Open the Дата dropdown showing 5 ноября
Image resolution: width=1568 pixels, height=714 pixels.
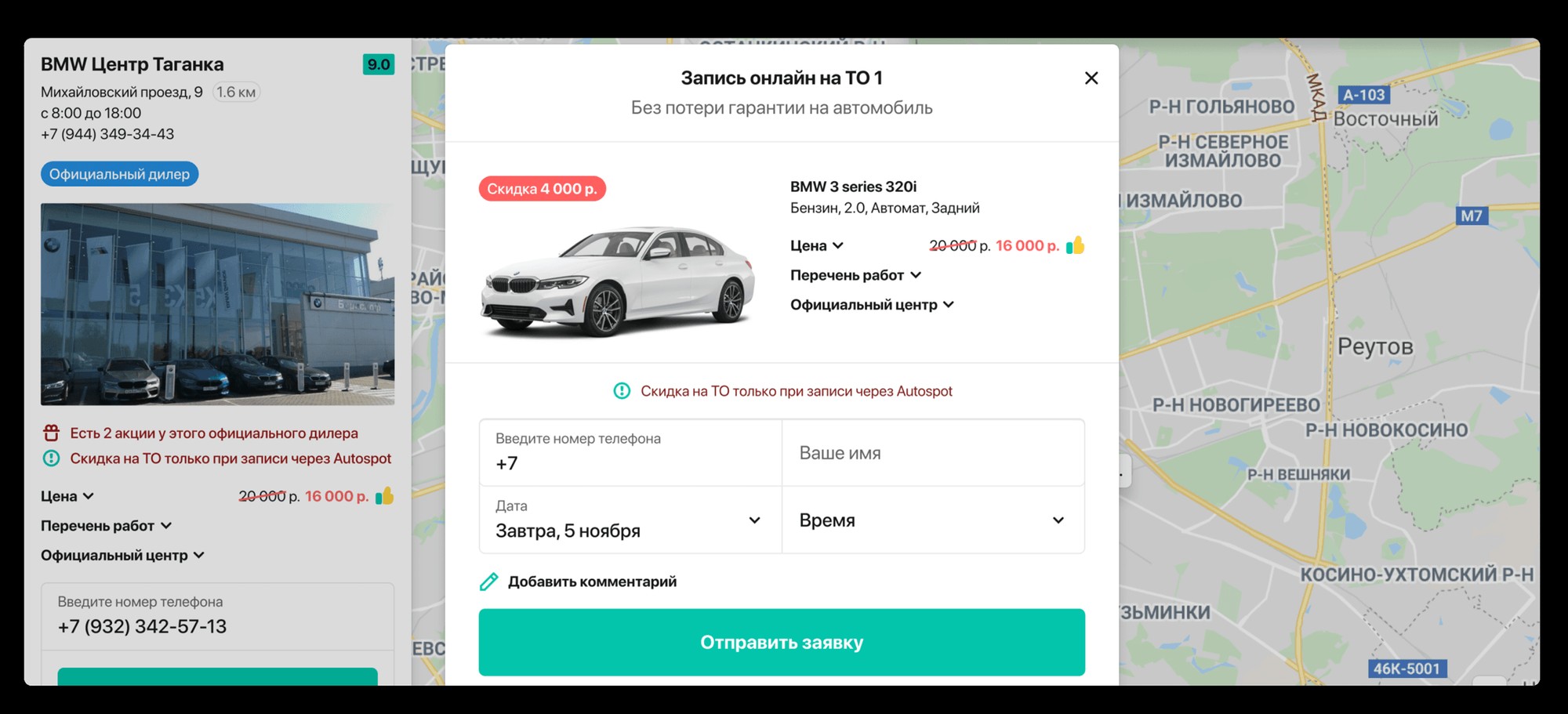tap(630, 520)
